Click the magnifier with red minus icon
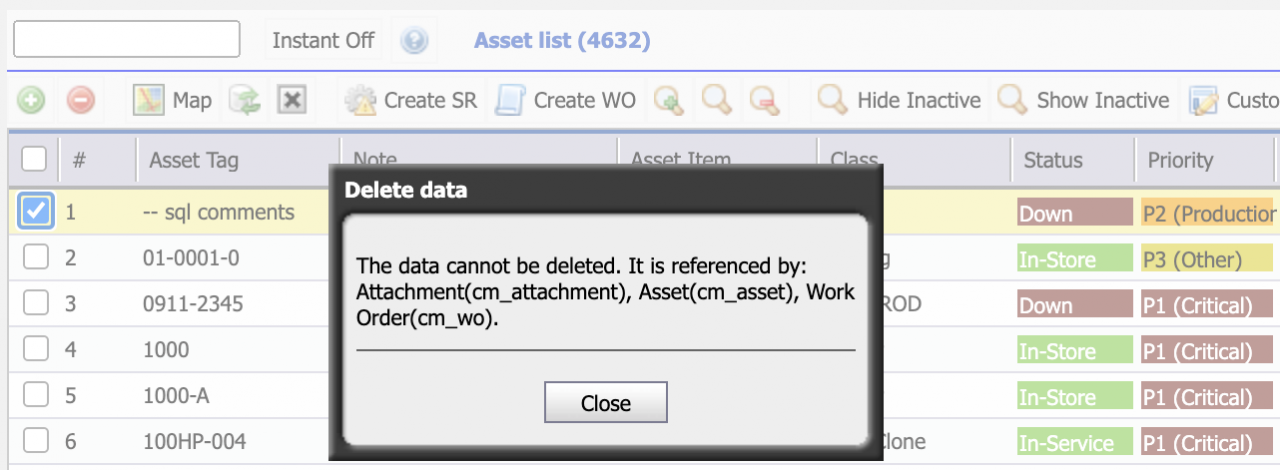1280x470 pixels. point(764,100)
